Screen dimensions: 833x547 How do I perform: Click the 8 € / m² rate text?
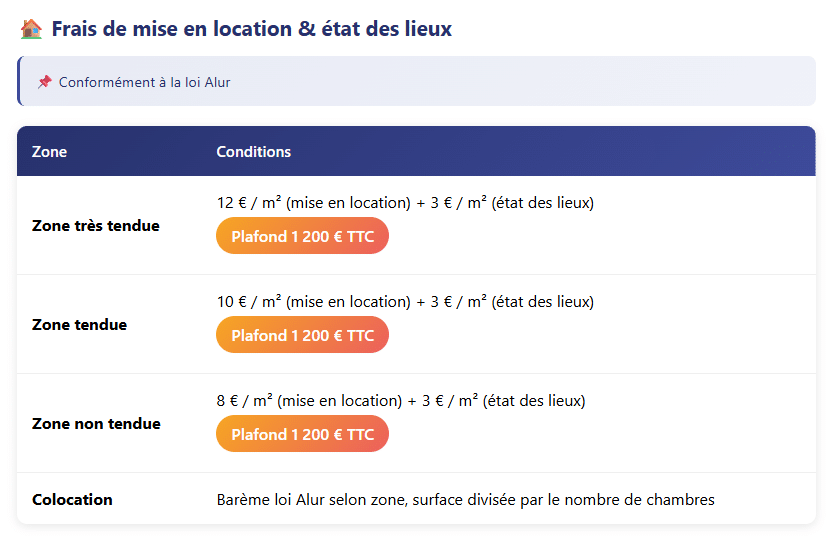pos(245,401)
